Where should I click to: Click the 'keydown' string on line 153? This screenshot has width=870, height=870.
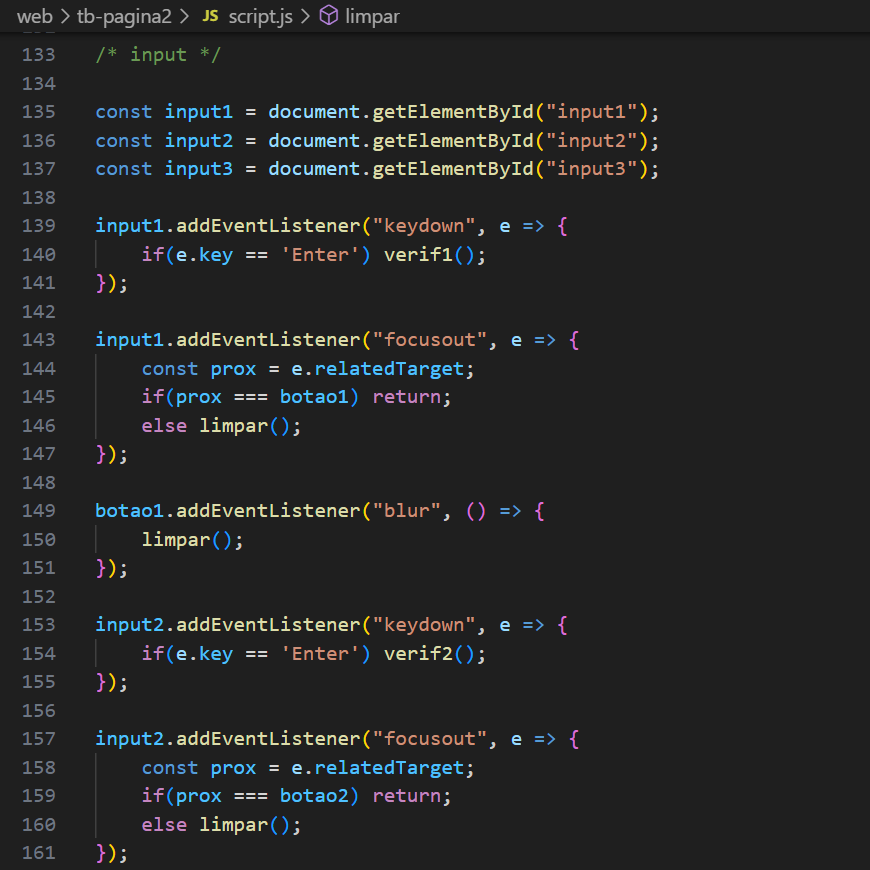[x=423, y=624]
